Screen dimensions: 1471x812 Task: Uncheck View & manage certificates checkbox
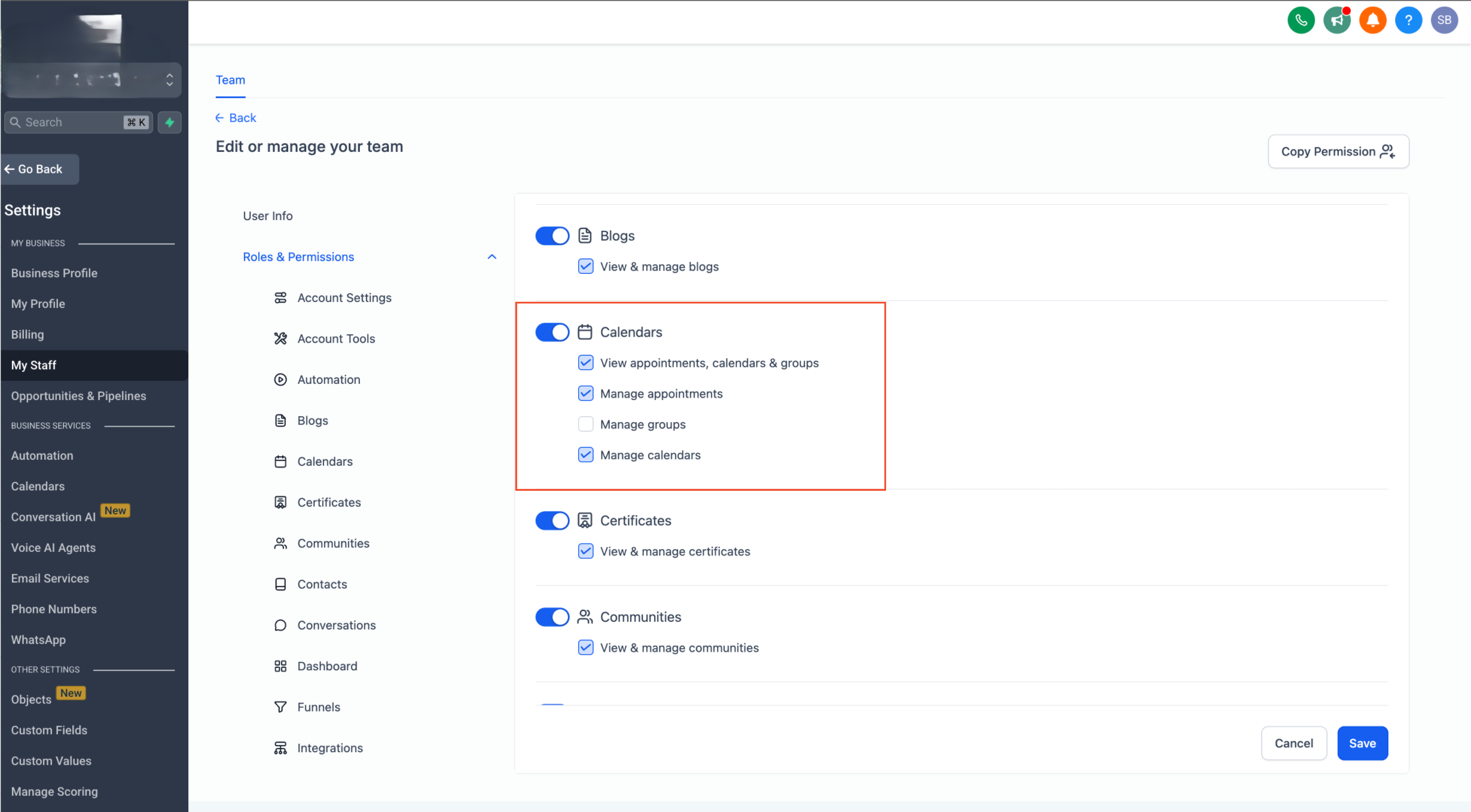point(585,551)
